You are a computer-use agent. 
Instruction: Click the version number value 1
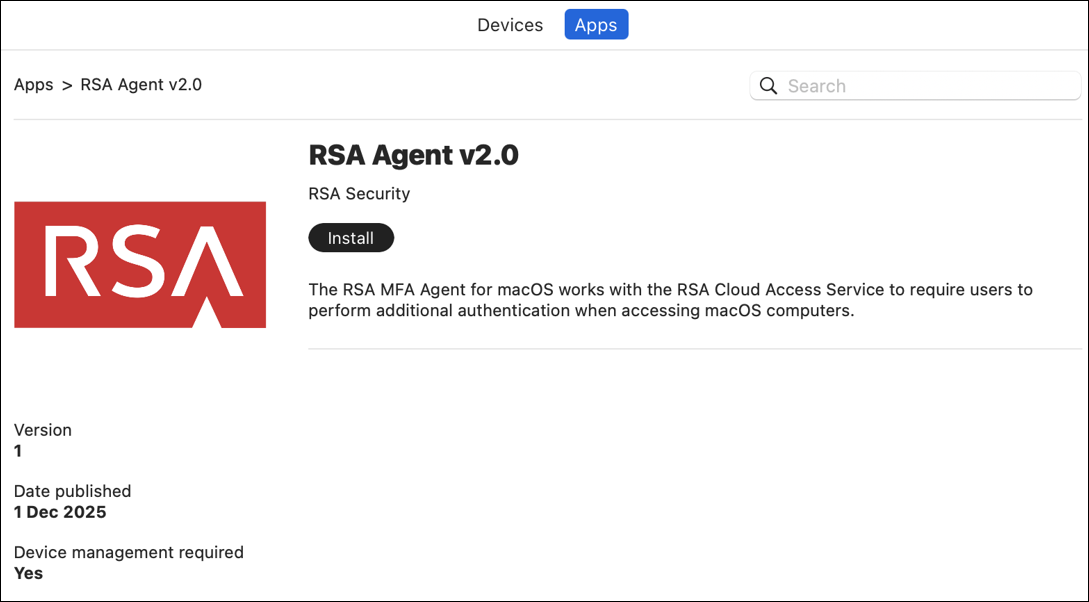18,451
